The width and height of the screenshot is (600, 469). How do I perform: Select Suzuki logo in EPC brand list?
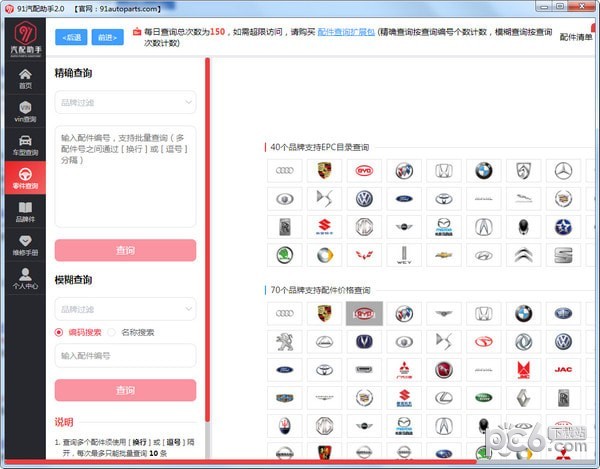(324, 227)
